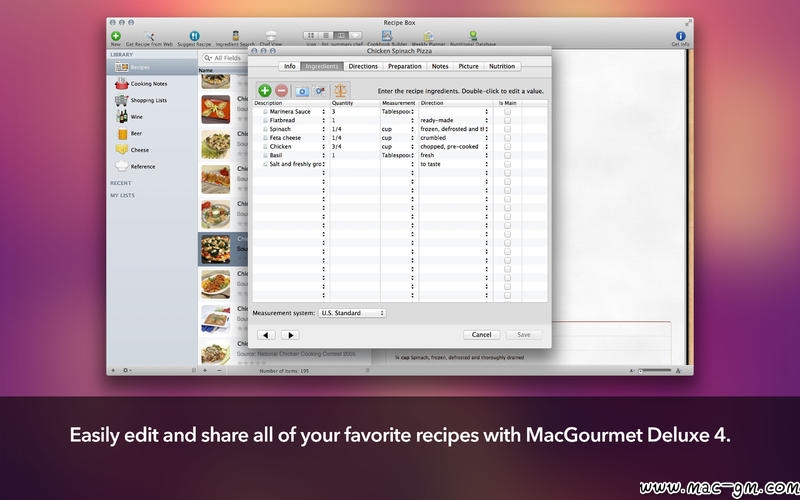Select Recipes in the Library sidebar
800x500 pixels.
[152, 67]
